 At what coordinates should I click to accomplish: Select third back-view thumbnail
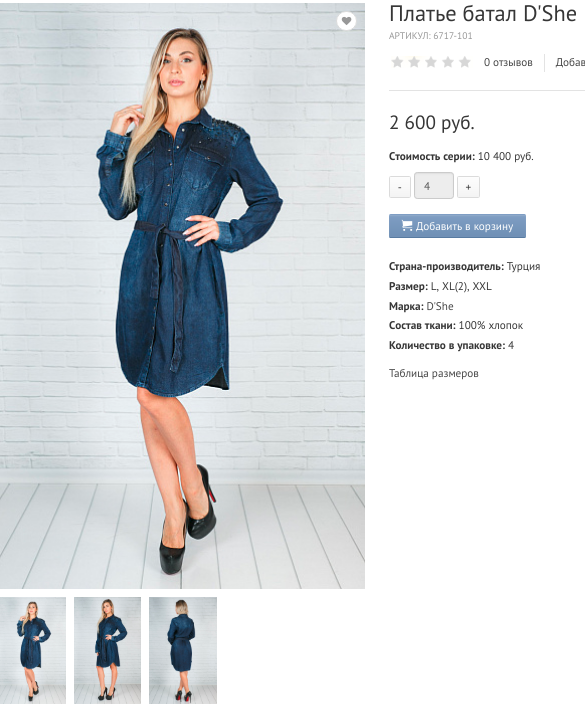click(x=183, y=650)
